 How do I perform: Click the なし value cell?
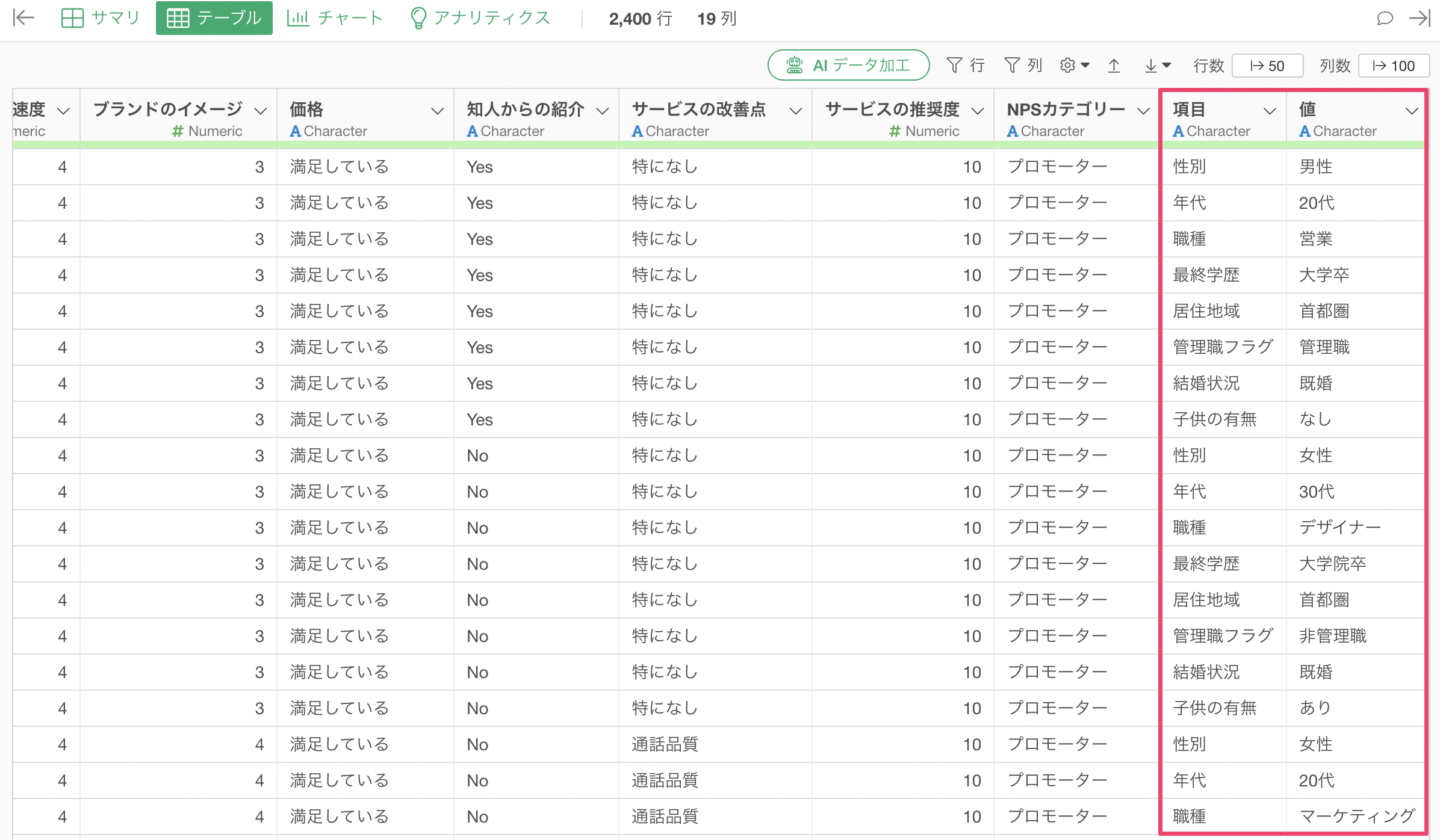click(x=1356, y=419)
